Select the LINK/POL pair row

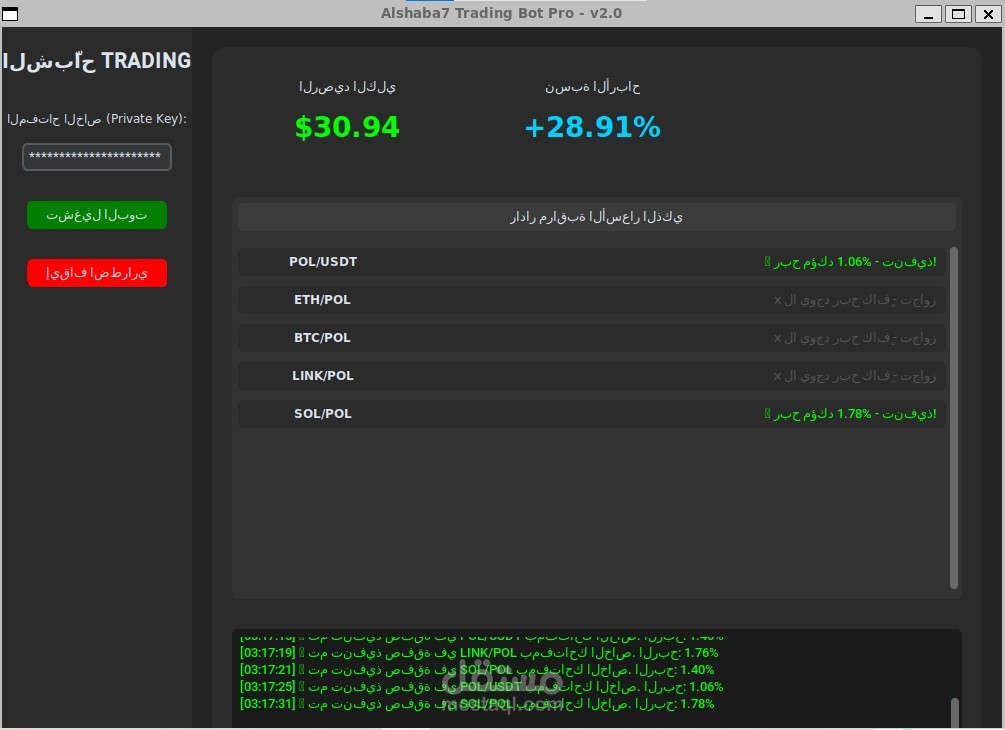click(x=592, y=376)
